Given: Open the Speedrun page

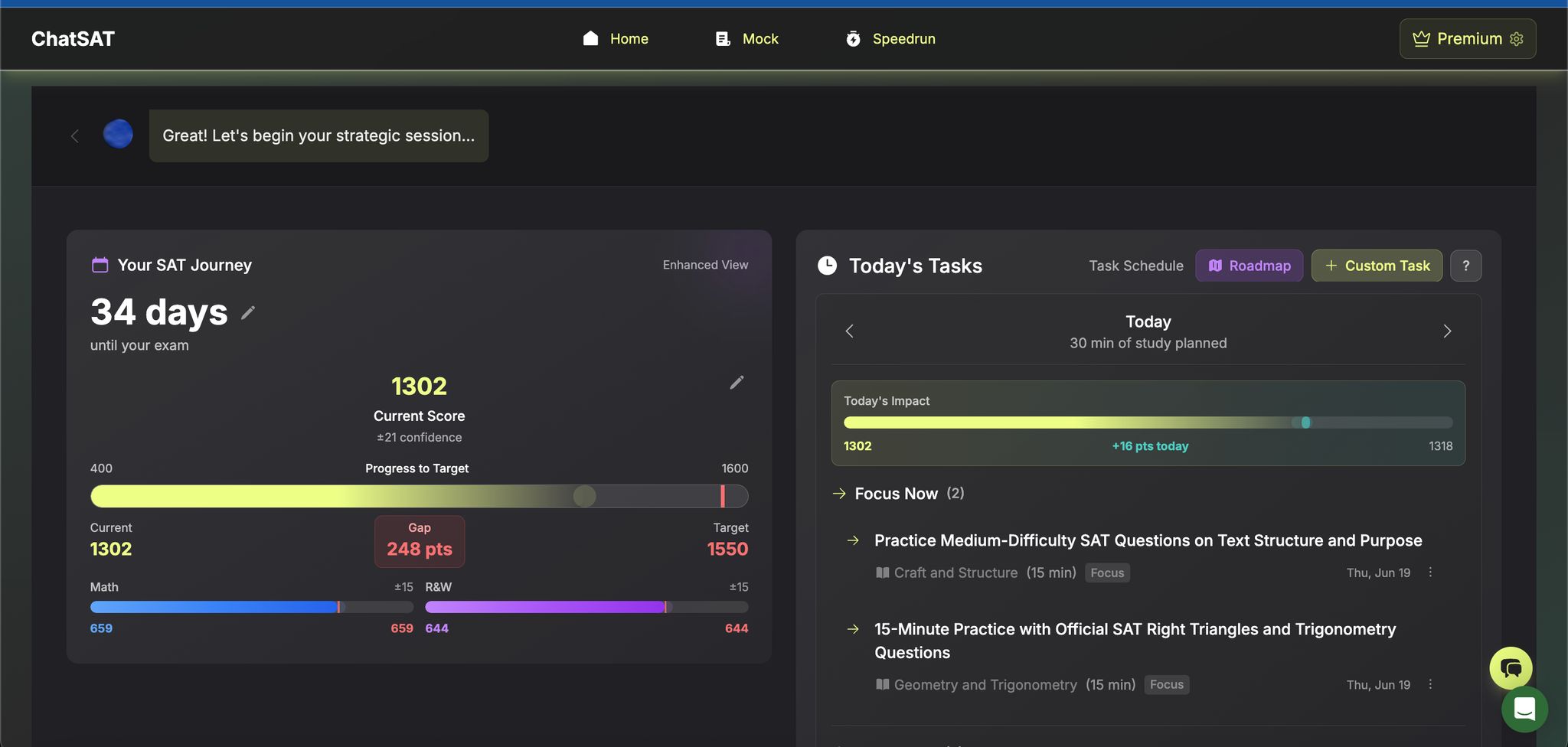Looking at the screenshot, I should tap(890, 39).
